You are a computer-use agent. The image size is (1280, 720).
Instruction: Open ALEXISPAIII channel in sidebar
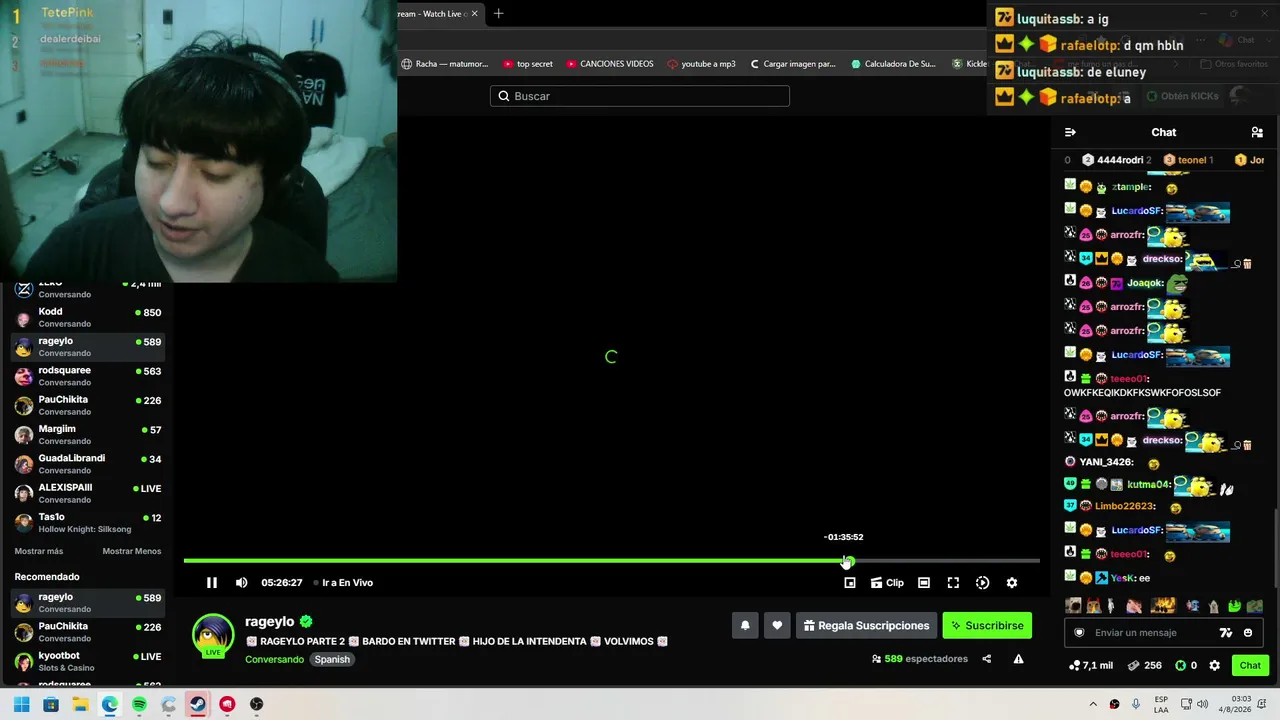click(87, 493)
